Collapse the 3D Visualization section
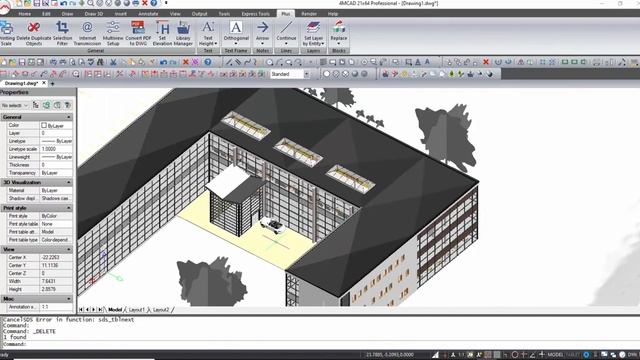Screen dimensions: 640x360 pyautogui.click(x=69, y=182)
